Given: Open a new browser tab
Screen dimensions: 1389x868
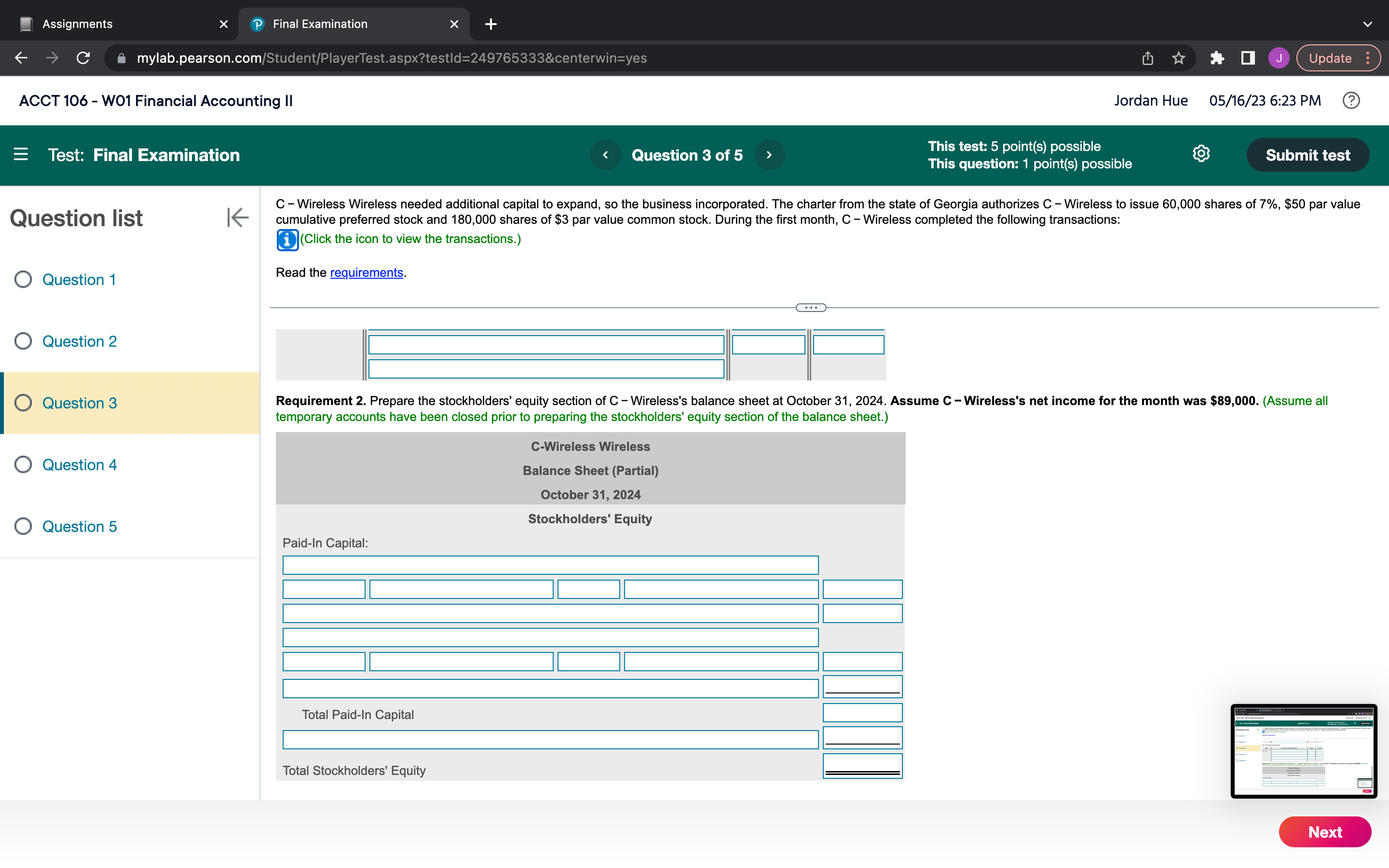Looking at the screenshot, I should coord(491,24).
